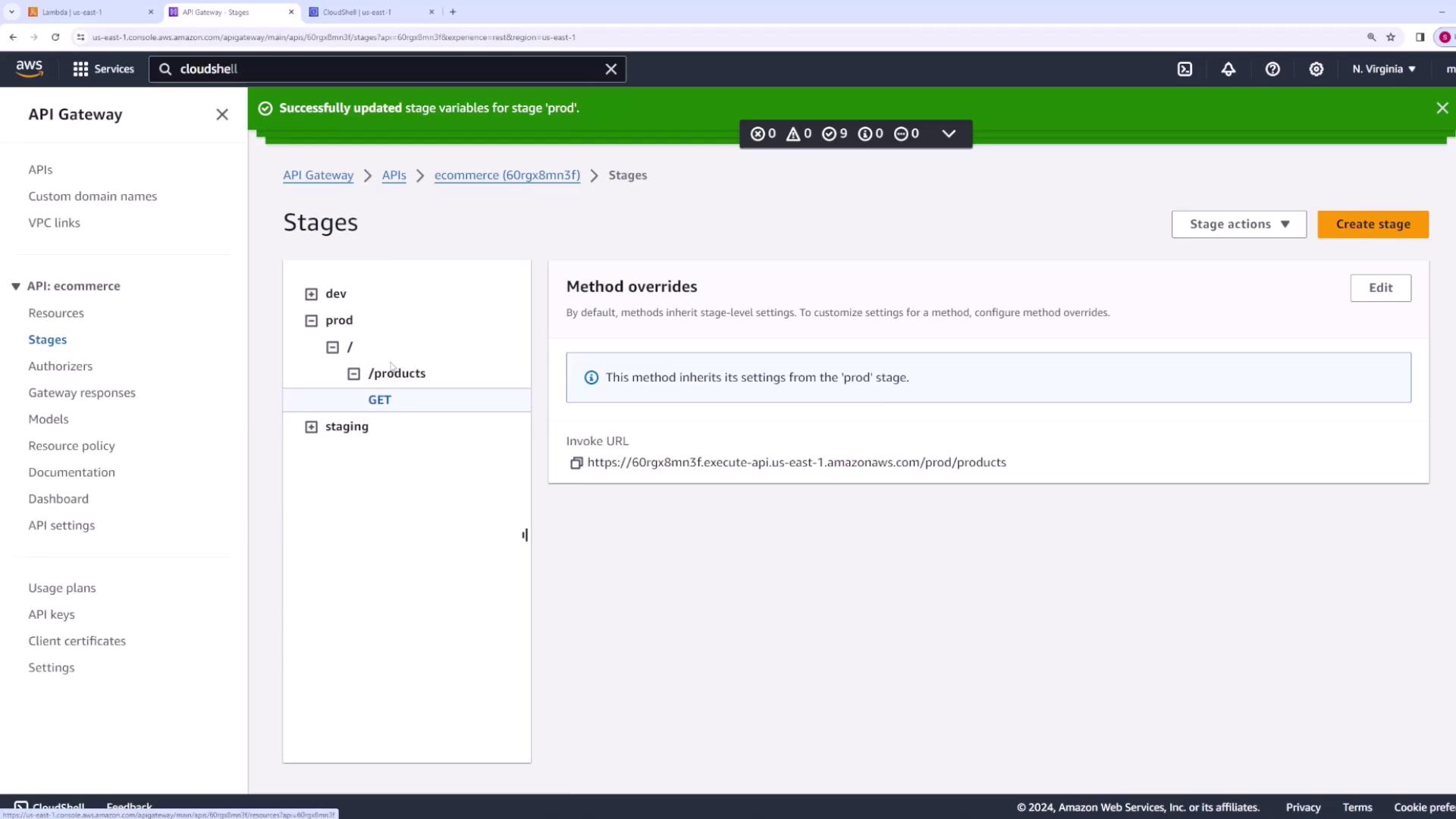Expand the dev stage tree node

pos(311,294)
